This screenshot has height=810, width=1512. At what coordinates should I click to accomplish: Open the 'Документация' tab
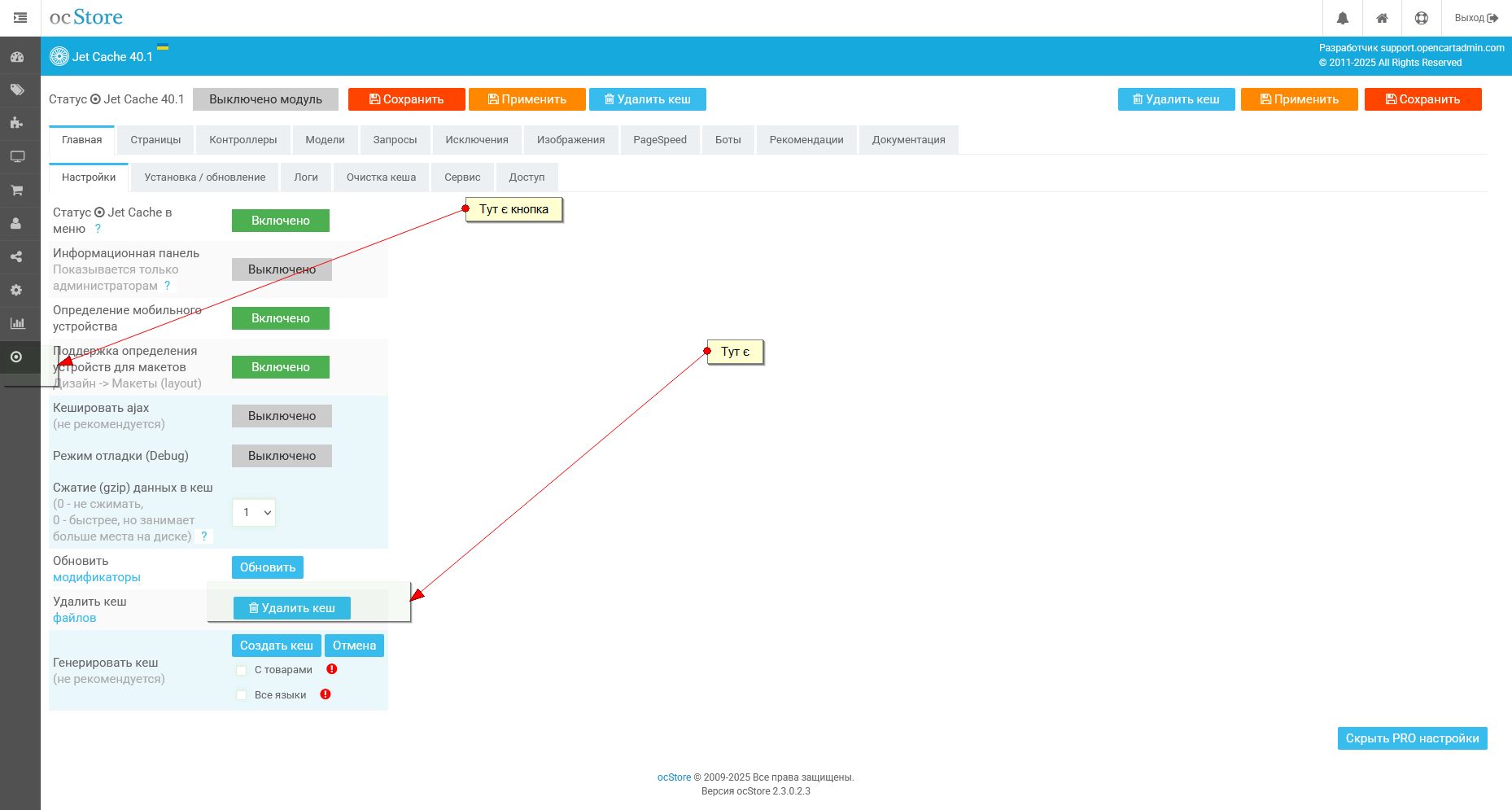(x=908, y=140)
